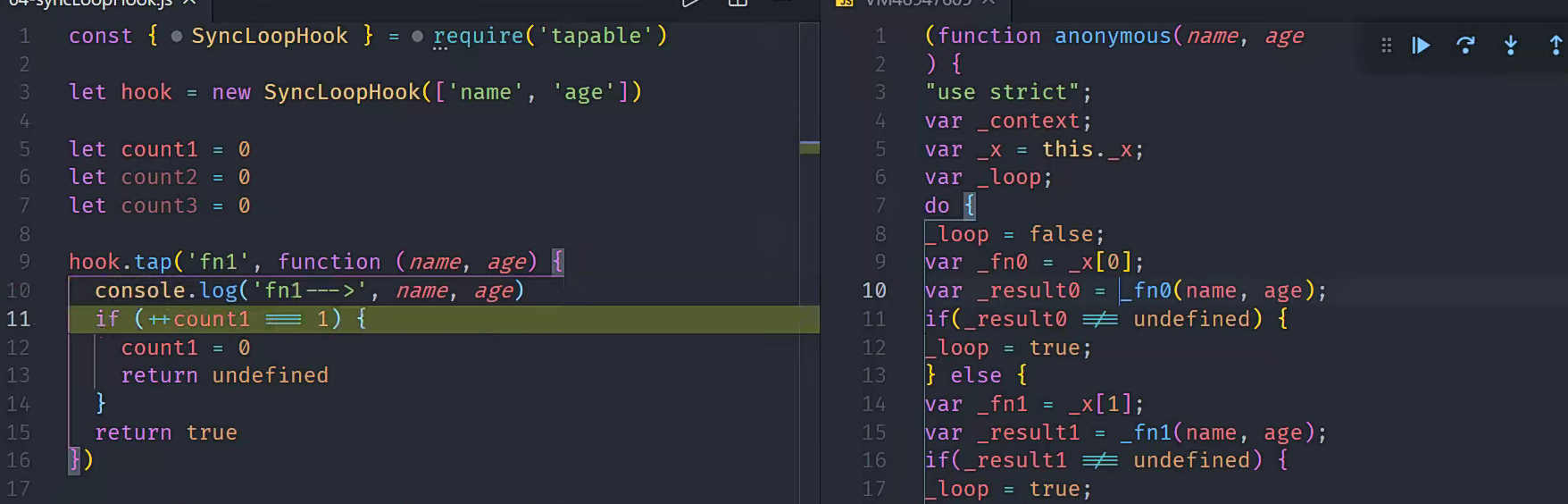Click the _fn0 call in VM editor
The image size is (1568, 504).
[x=1151, y=290]
